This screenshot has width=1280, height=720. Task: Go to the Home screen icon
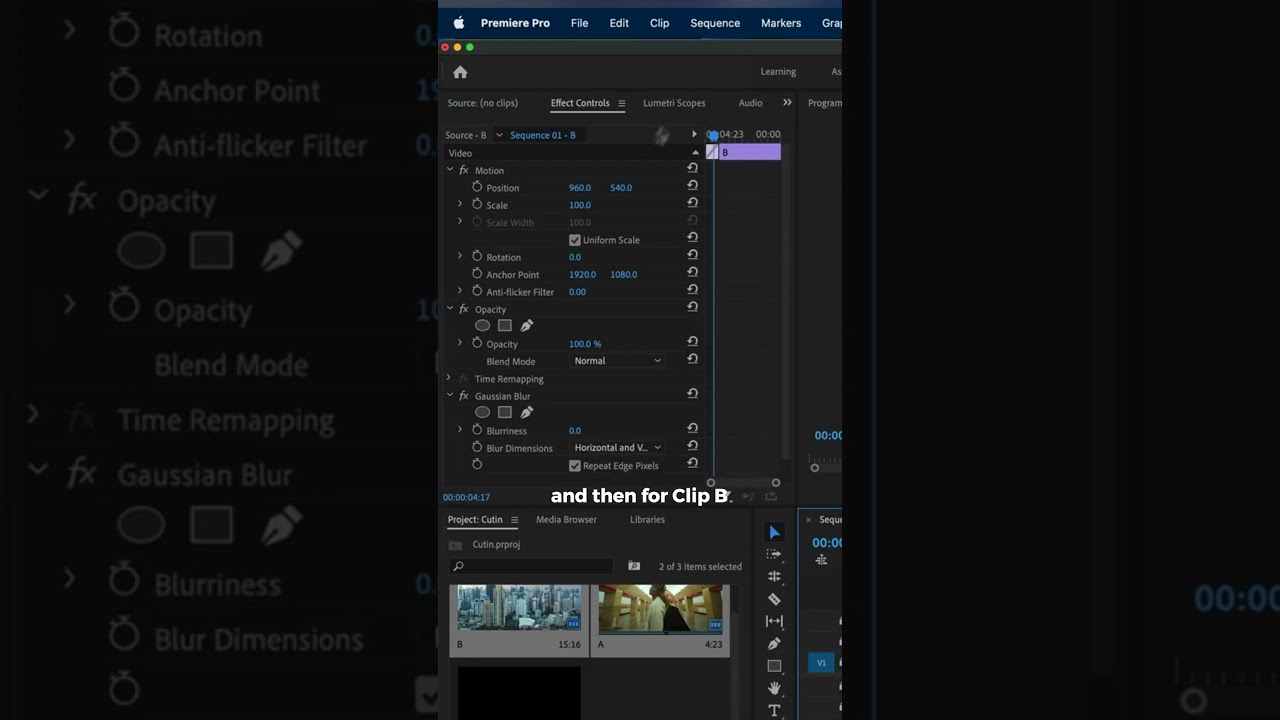[x=460, y=72]
